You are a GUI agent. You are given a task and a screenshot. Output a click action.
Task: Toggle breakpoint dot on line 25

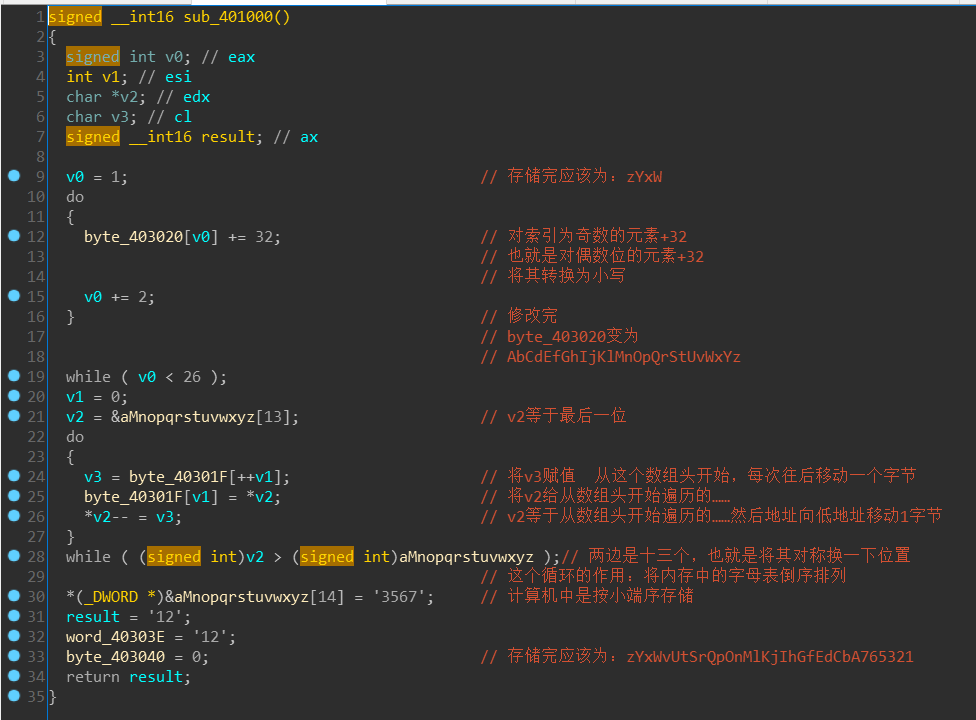tap(14, 496)
